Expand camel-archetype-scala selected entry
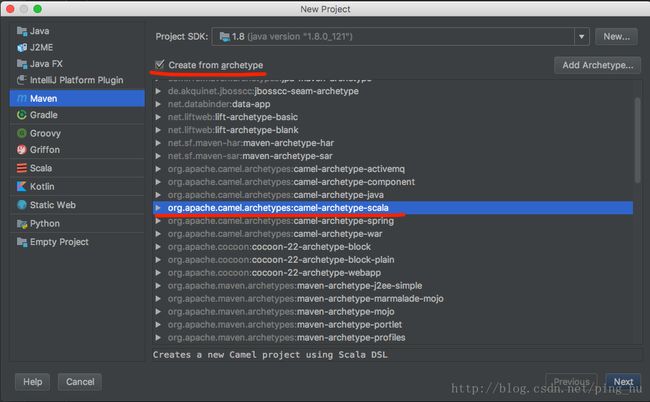 (158, 208)
